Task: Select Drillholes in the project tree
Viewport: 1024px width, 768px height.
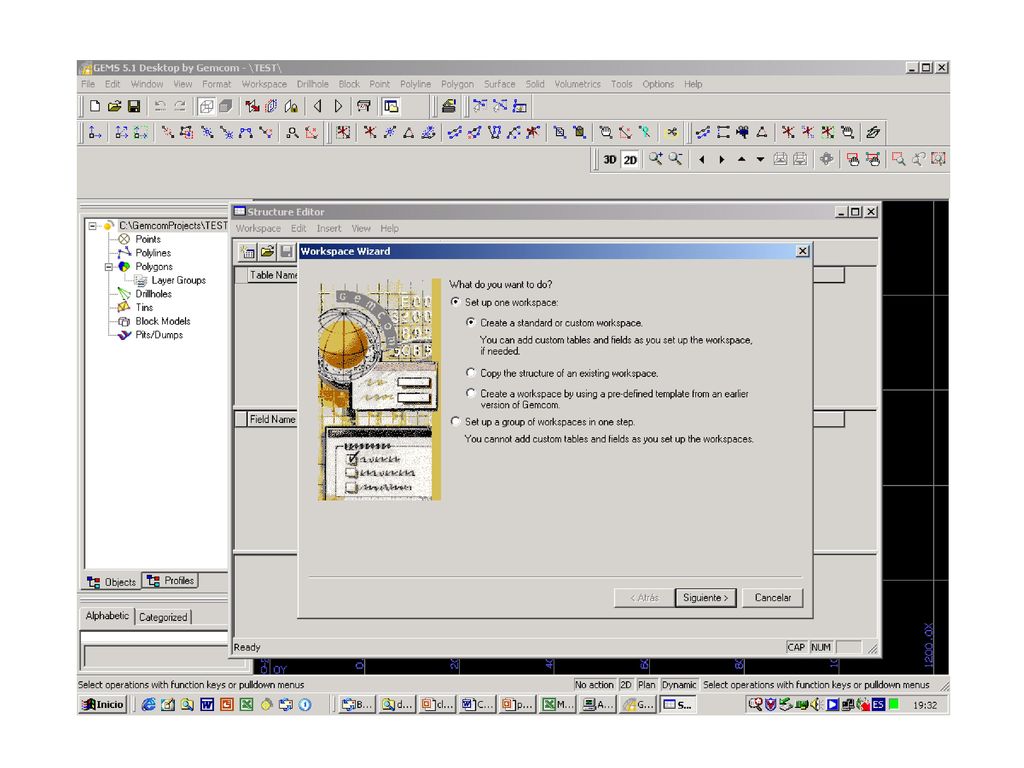Action: click(153, 295)
